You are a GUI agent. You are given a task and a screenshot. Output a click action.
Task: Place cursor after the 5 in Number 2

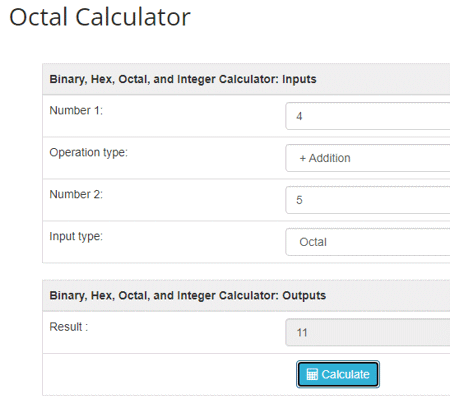(303, 200)
